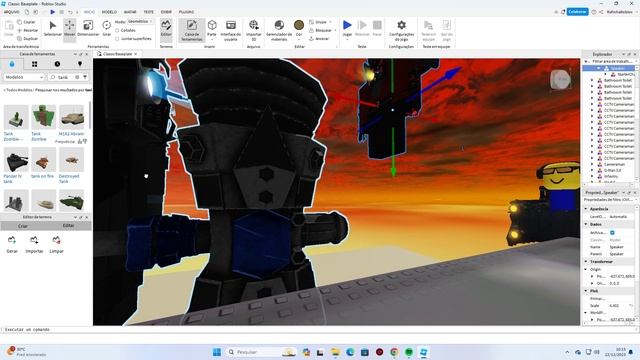Click the taskbar Pesquisar search box
The width and height of the screenshot is (640, 360).
click(x=261, y=352)
